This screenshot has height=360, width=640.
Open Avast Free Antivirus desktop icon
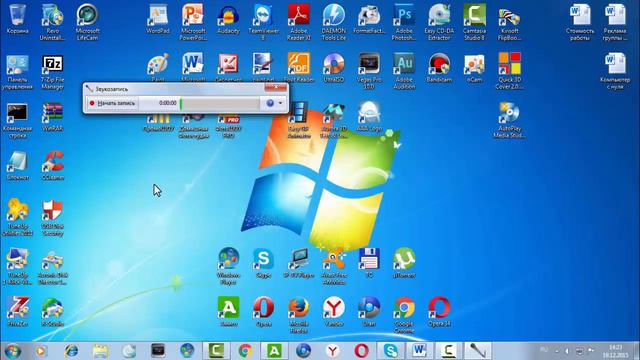333,267
